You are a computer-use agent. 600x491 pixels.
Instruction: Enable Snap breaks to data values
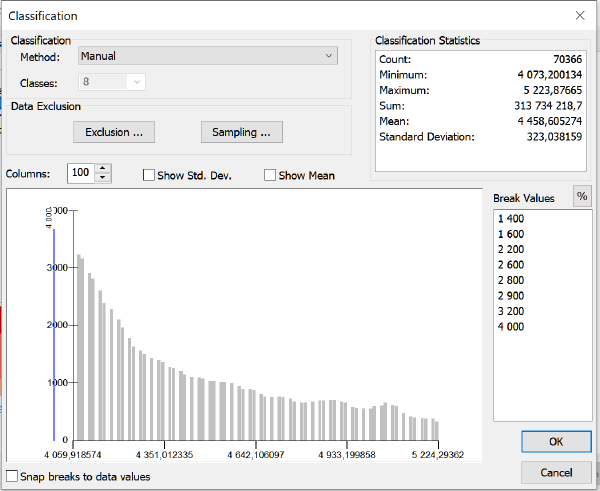pyautogui.click(x=12, y=477)
